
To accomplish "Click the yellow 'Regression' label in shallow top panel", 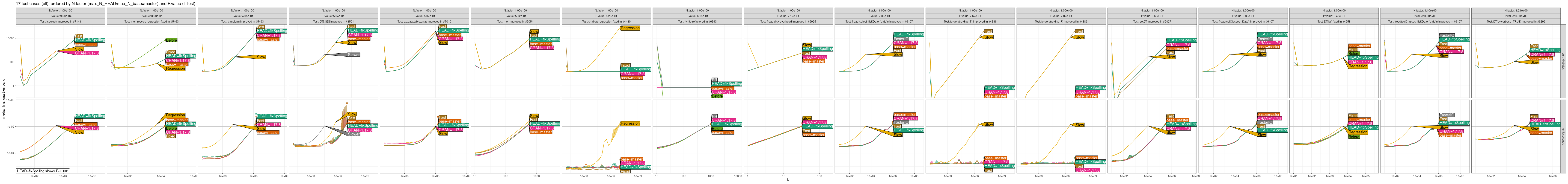I will pyautogui.click(x=630, y=28).
